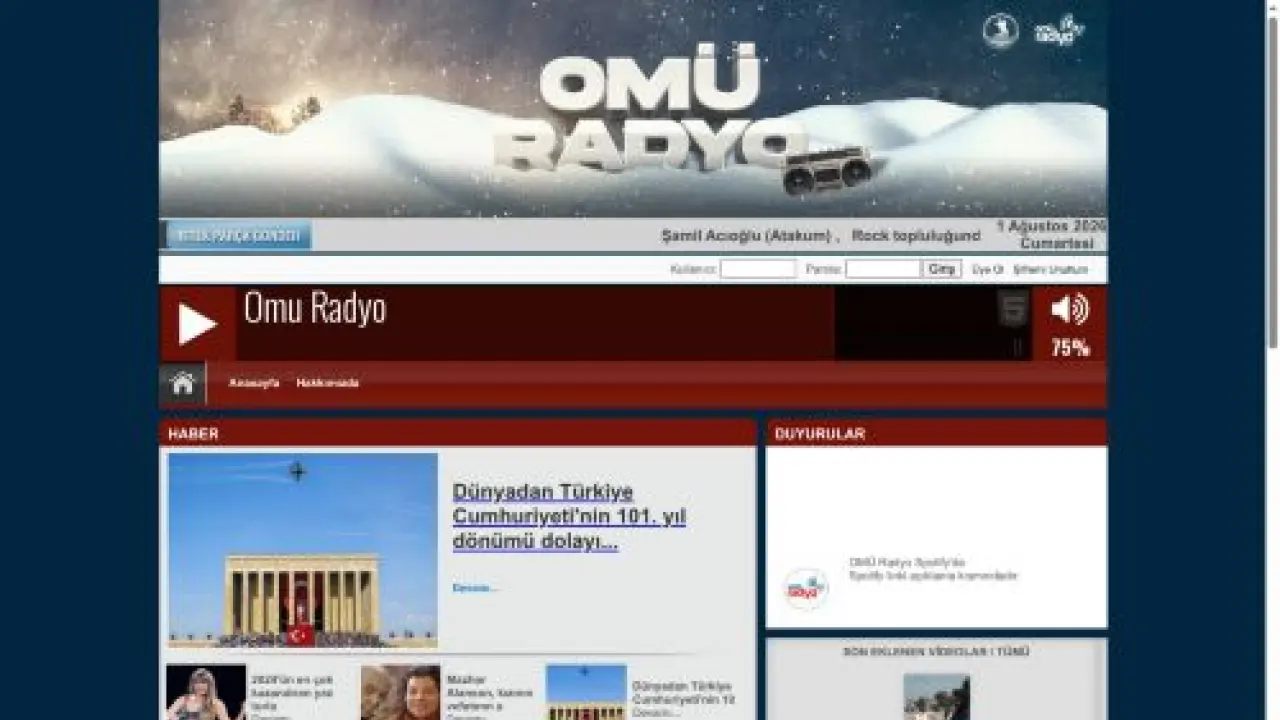Open the Hakkımızda menu item
Image resolution: width=1280 pixels, height=720 pixels.
point(327,383)
